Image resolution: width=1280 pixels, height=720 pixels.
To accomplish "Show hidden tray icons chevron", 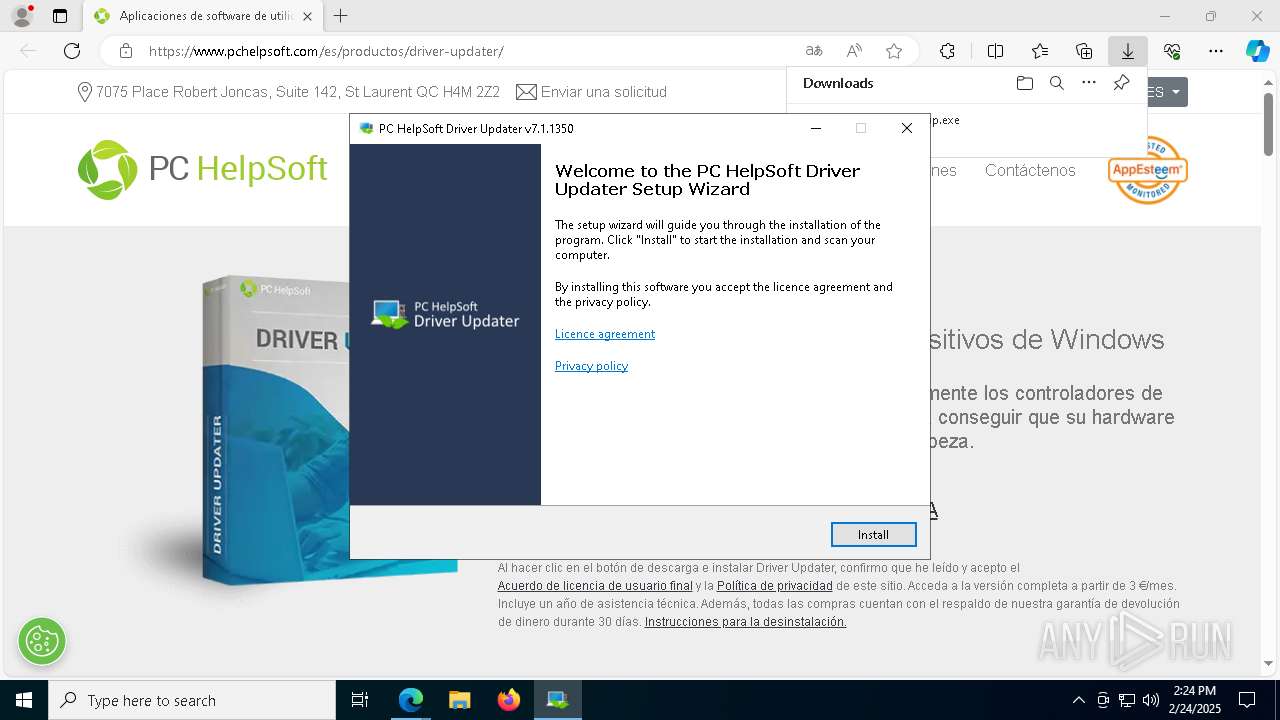I will click(x=1078, y=700).
